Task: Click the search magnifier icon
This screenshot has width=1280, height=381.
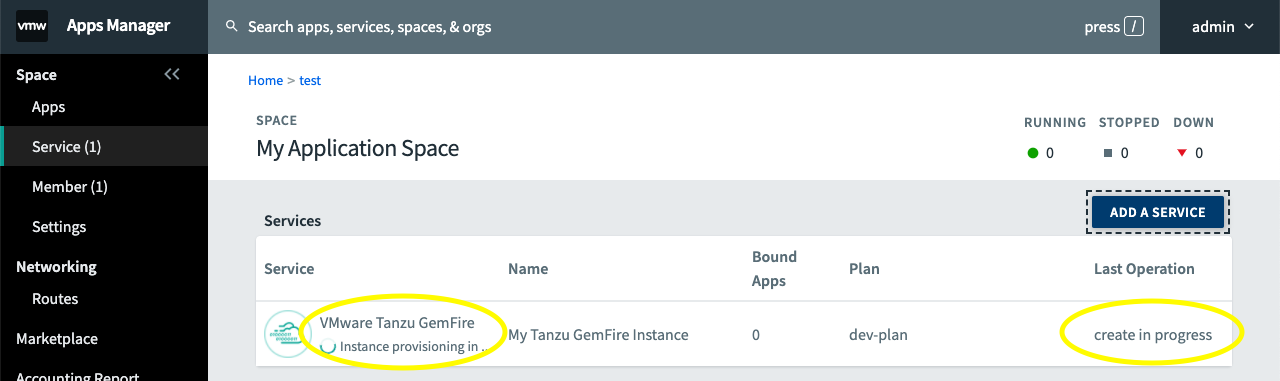Action: click(x=232, y=27)
